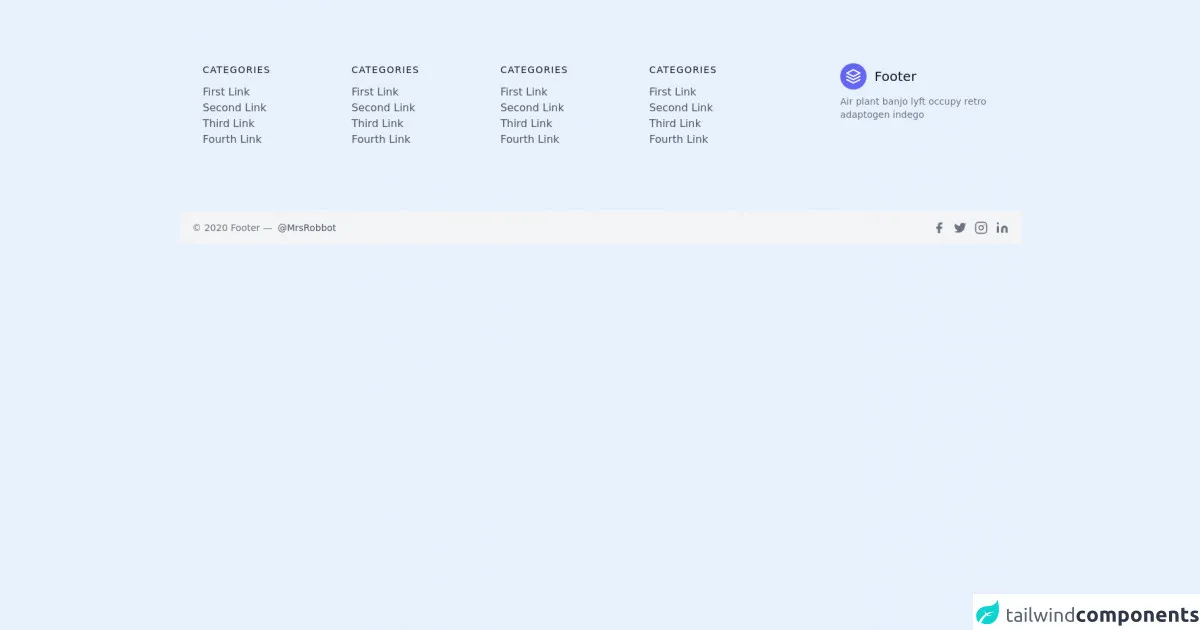Click Second Link in the fourth Categories column
The image size is (1200, 630).
click(681, 108)
